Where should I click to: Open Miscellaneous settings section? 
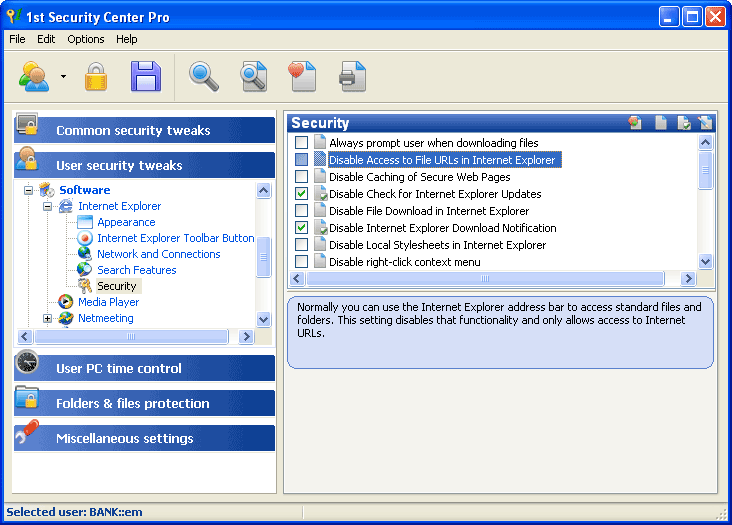[x=144, y=438]
